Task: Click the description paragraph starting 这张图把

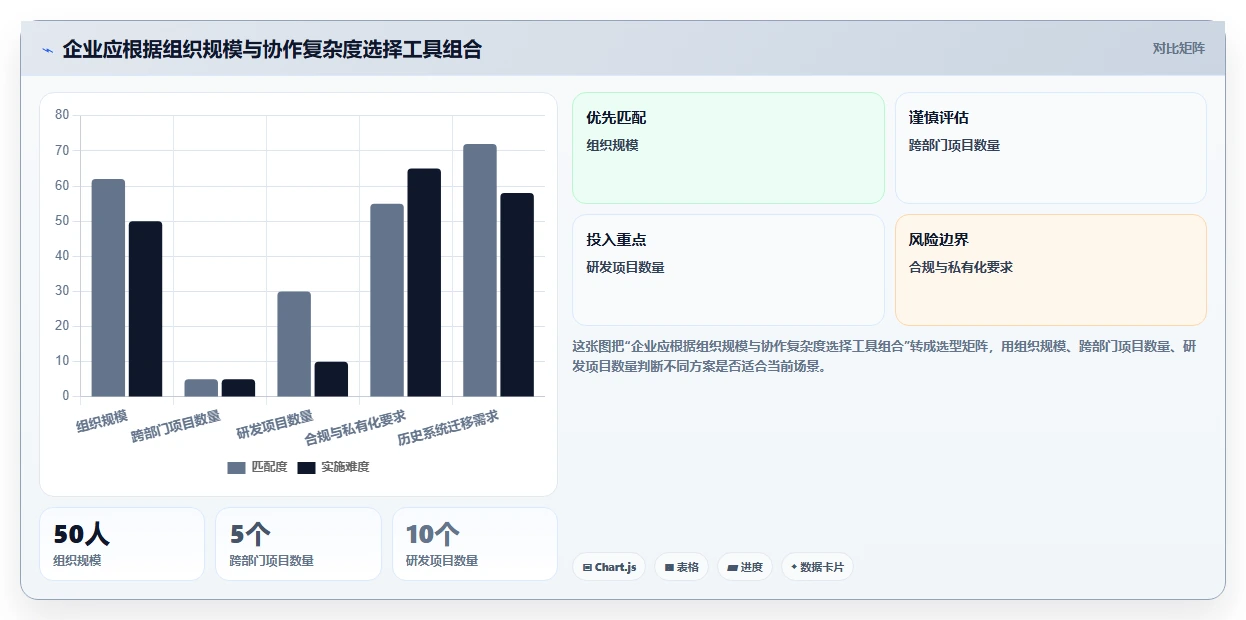Action: pos(884,356)
